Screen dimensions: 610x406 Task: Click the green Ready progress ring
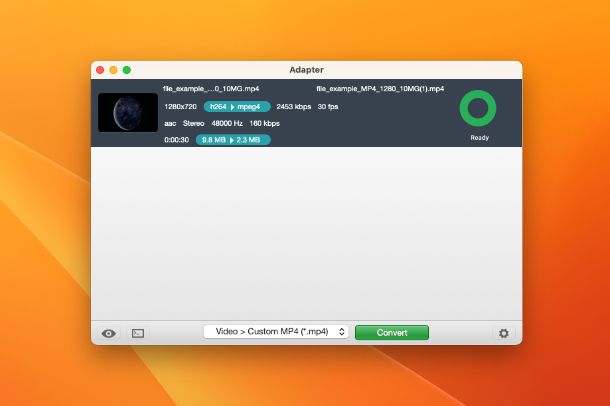tap(478, 108)
